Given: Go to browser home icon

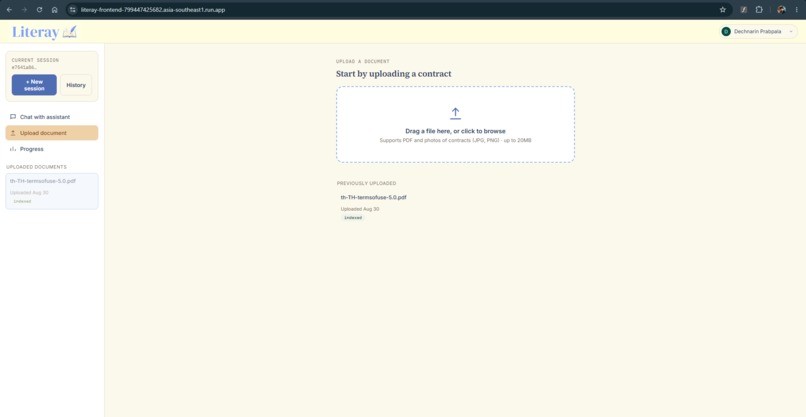Looking at the screenshot, I should coord(54,10).
